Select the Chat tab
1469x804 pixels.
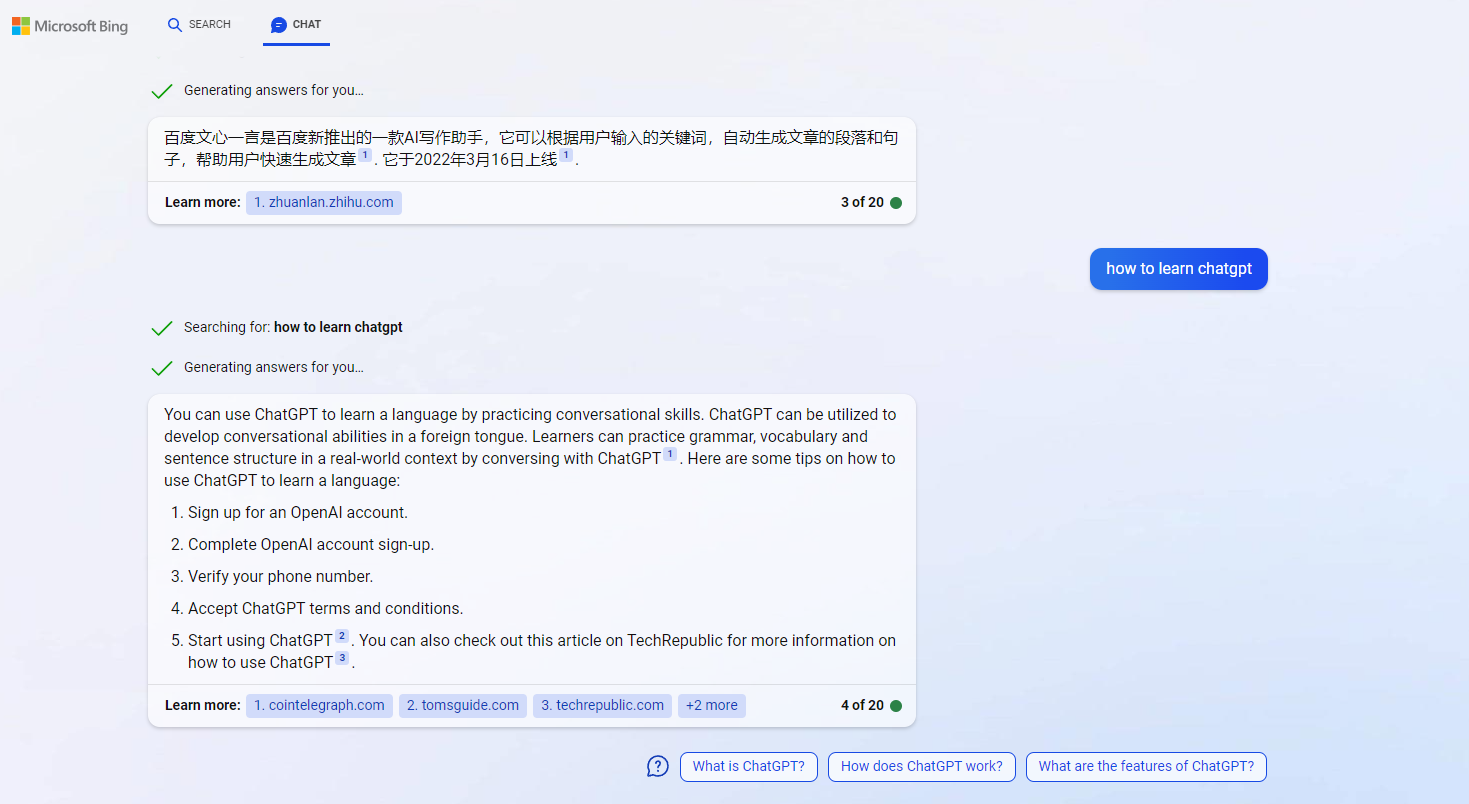pos(296,24)
